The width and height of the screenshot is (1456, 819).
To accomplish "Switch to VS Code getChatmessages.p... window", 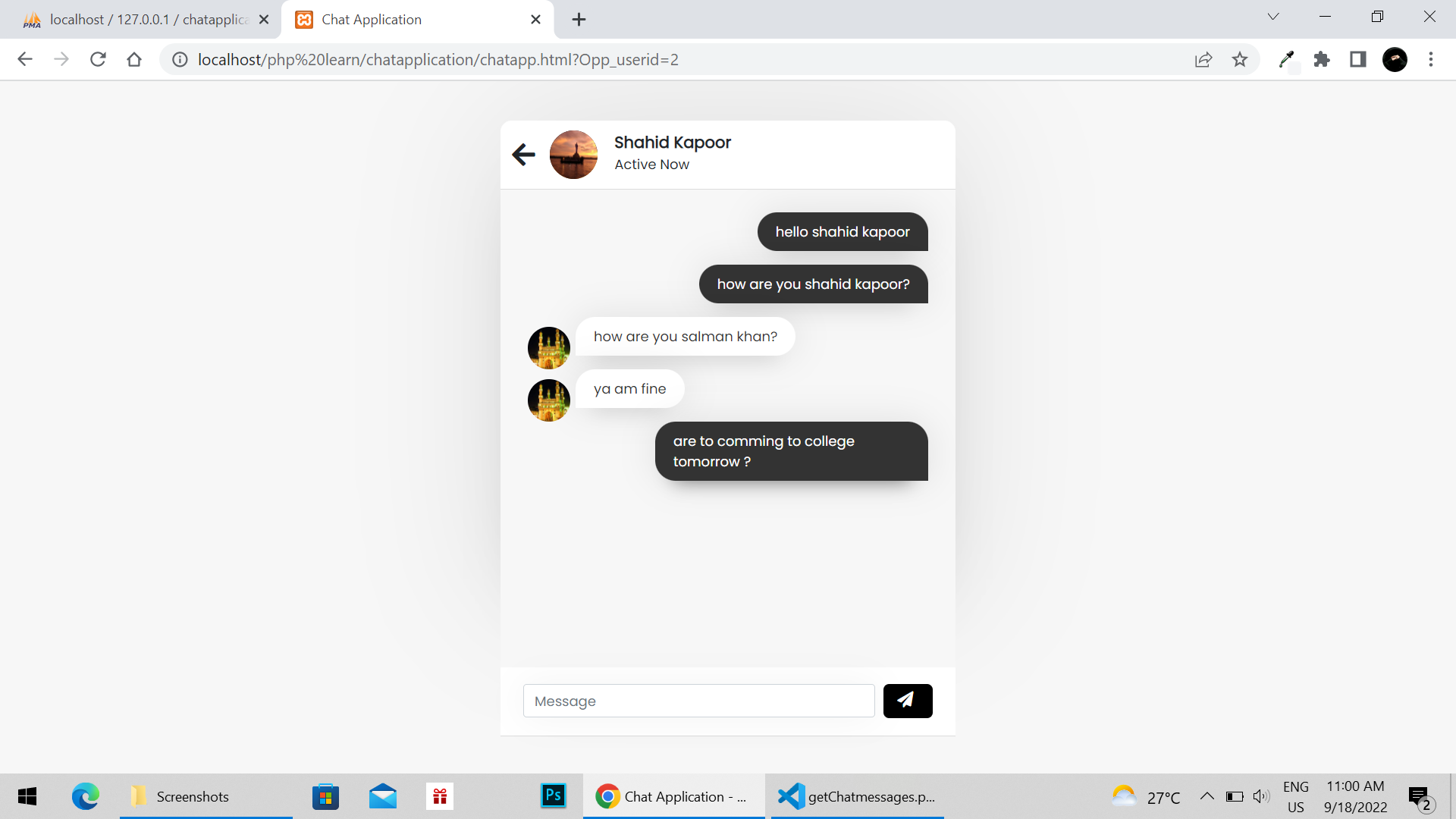I will [x=857, y=796].
